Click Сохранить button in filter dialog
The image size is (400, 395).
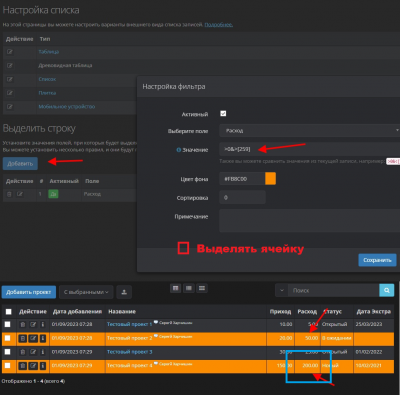[x=377, y=260]
